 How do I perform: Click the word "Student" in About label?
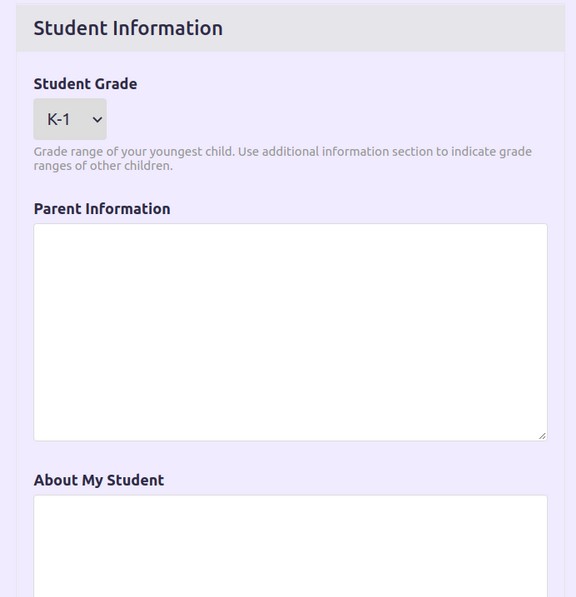136,480
